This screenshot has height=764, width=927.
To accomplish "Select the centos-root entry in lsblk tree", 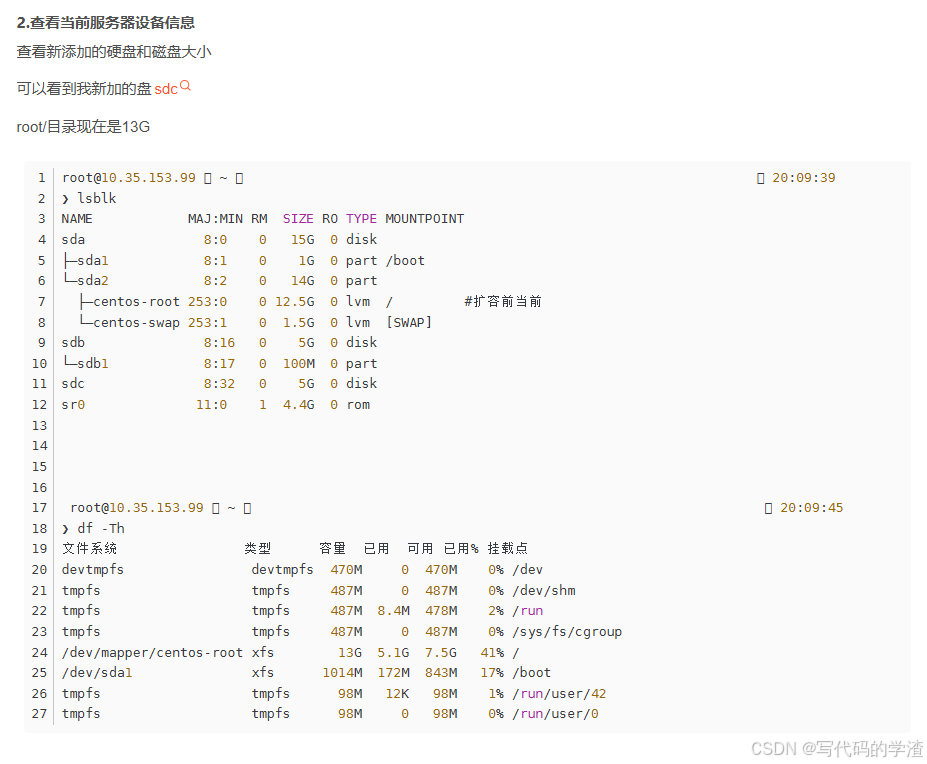I will point(136,302).
